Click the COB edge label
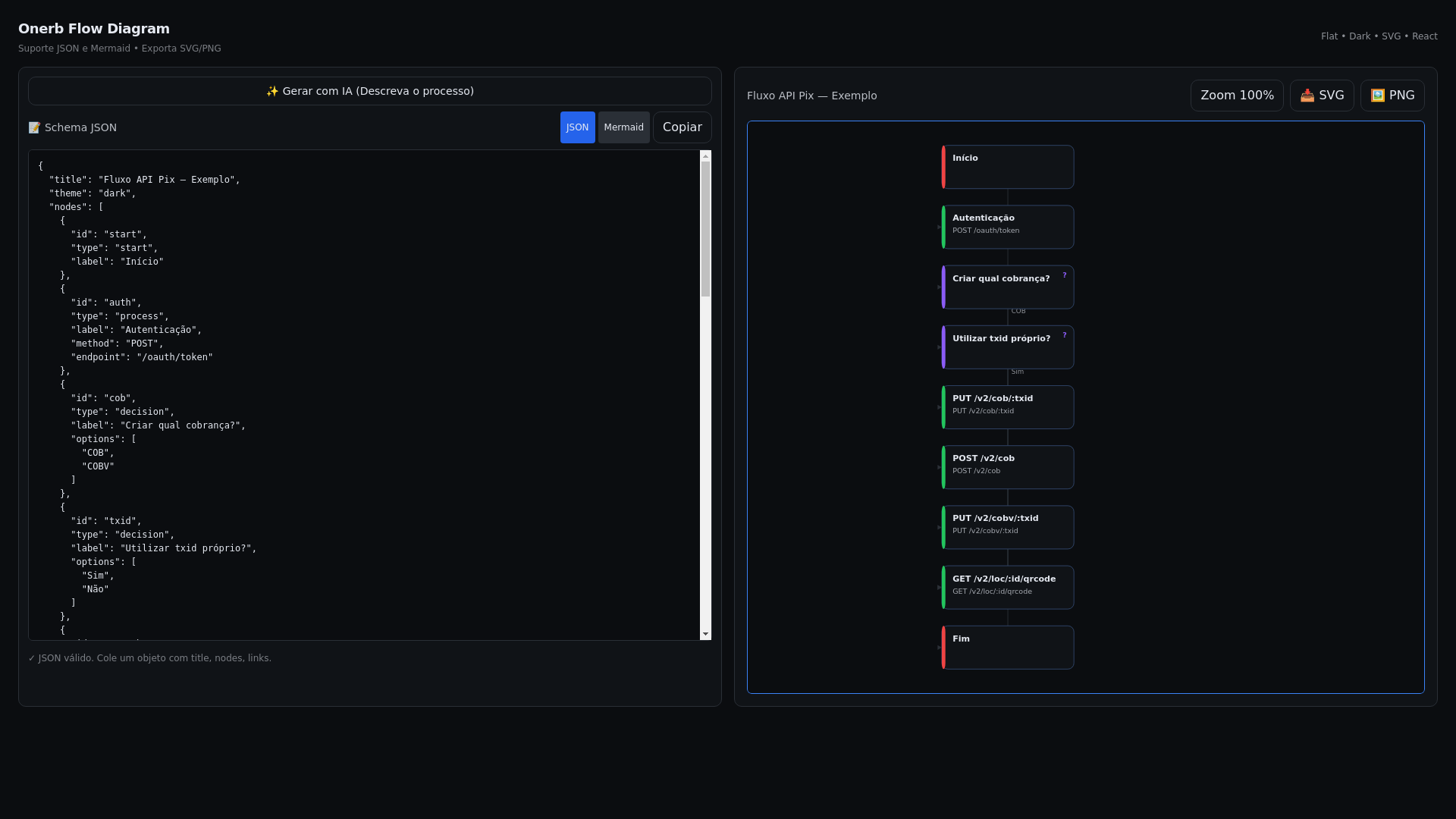Image resolution: width=1456 pixels, height=819 pixels. click(1018, 311)
